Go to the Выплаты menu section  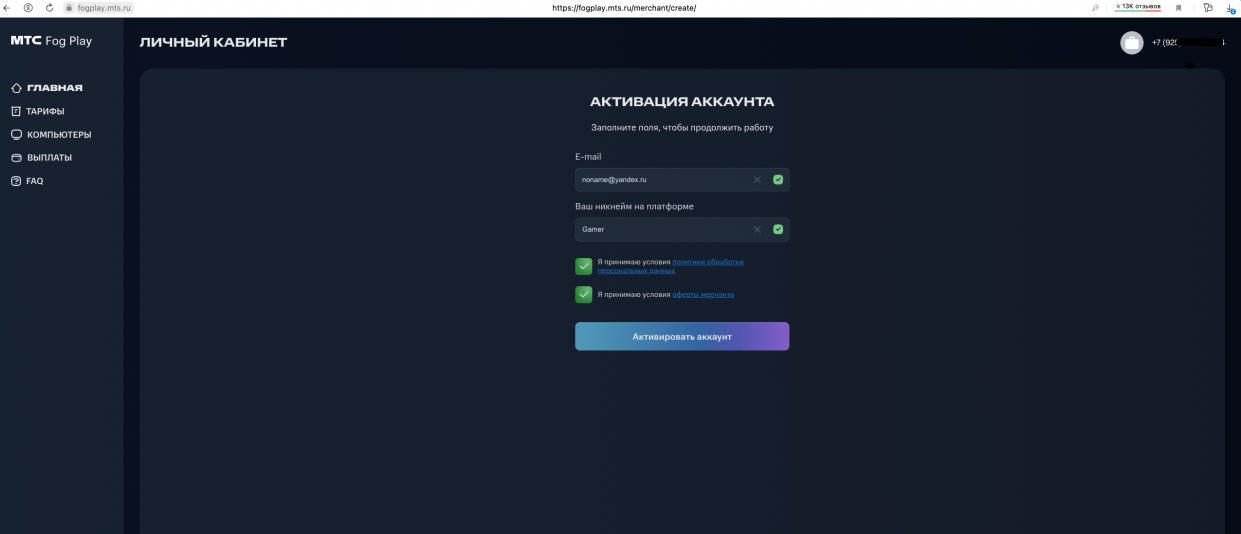(x=49, y=158)
